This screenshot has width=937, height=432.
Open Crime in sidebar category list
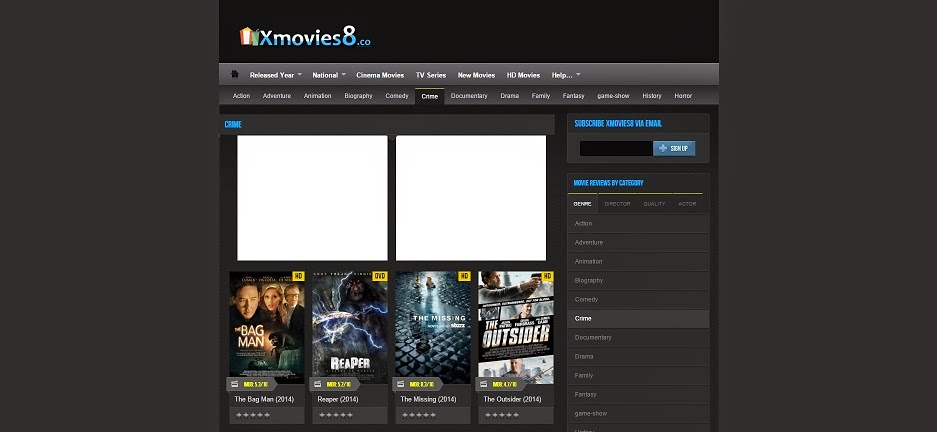[638, 318]
